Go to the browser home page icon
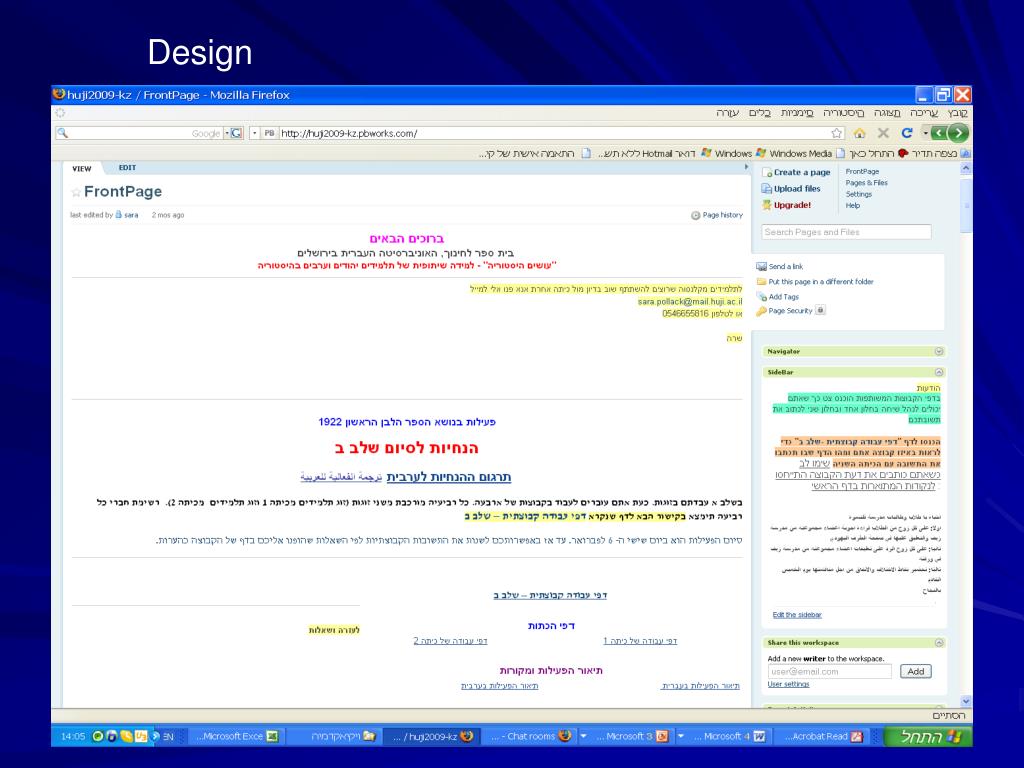Screen dimensions: 1024x768 (x=859, y=133)
